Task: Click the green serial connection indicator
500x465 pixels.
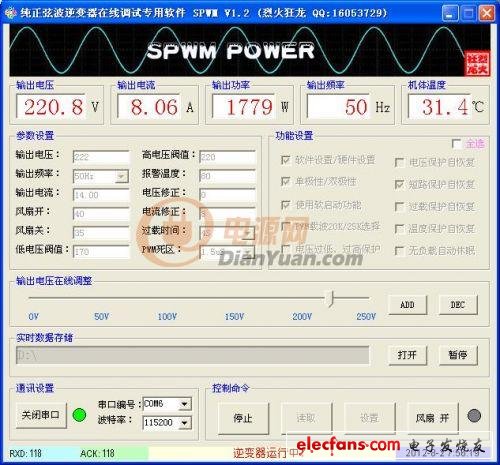Action: click(x=79, y=415)
